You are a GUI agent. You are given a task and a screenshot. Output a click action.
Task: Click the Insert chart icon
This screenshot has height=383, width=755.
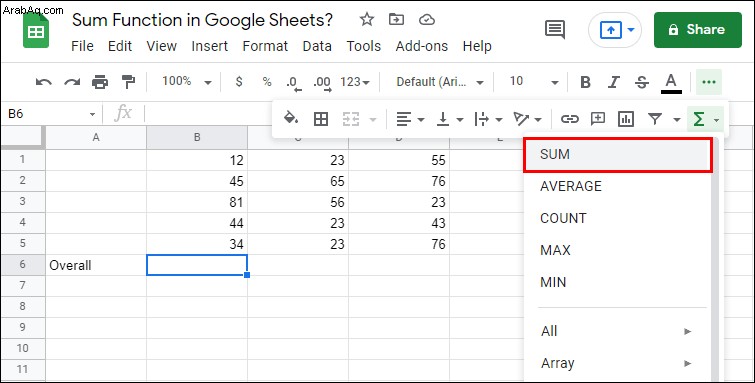coord(625,119)
